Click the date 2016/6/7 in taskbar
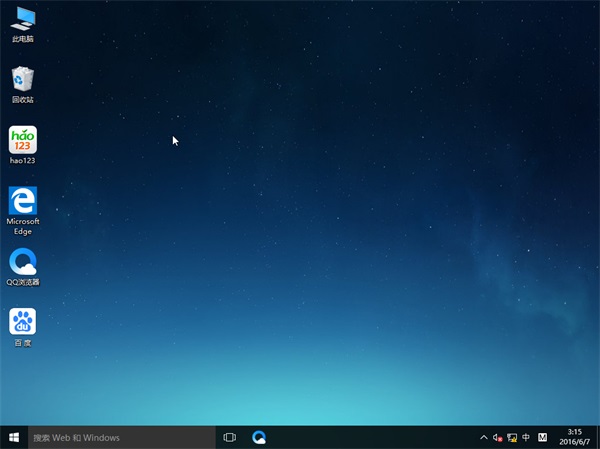This screenshot has height=449, width=600. 574,443
